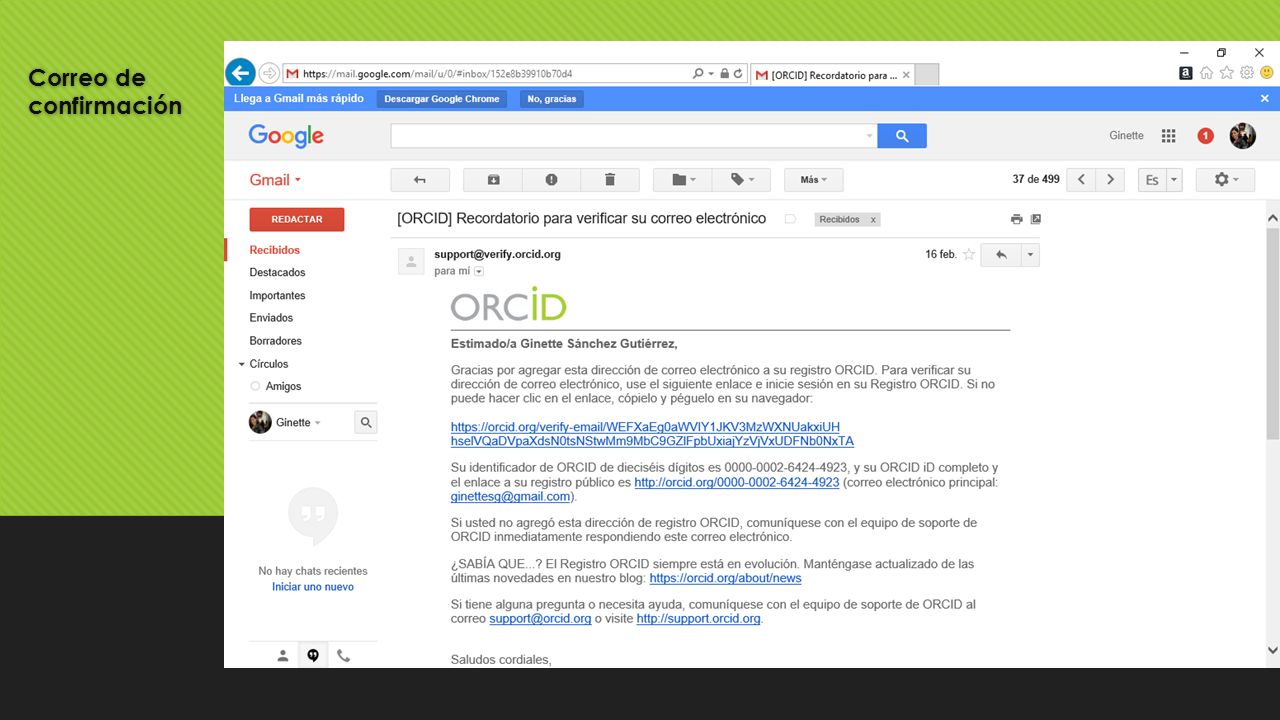The image size is (1280, 720).
Task: Click the browser back arrow button
Action: 240,72
